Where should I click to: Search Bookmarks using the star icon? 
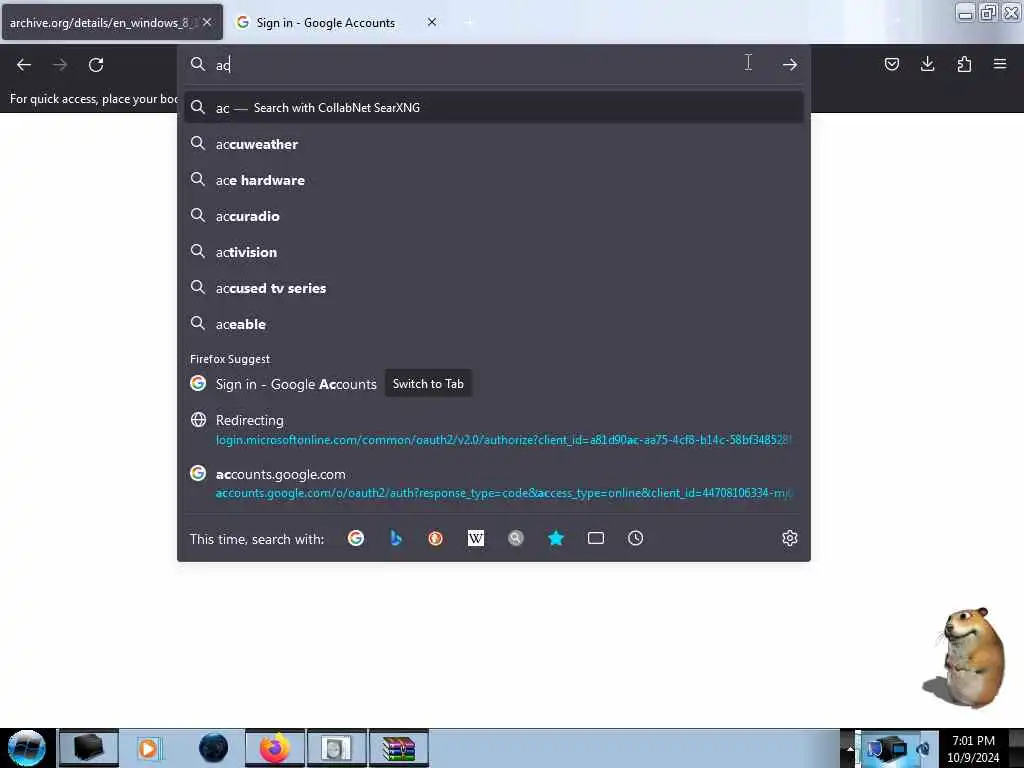556,538
